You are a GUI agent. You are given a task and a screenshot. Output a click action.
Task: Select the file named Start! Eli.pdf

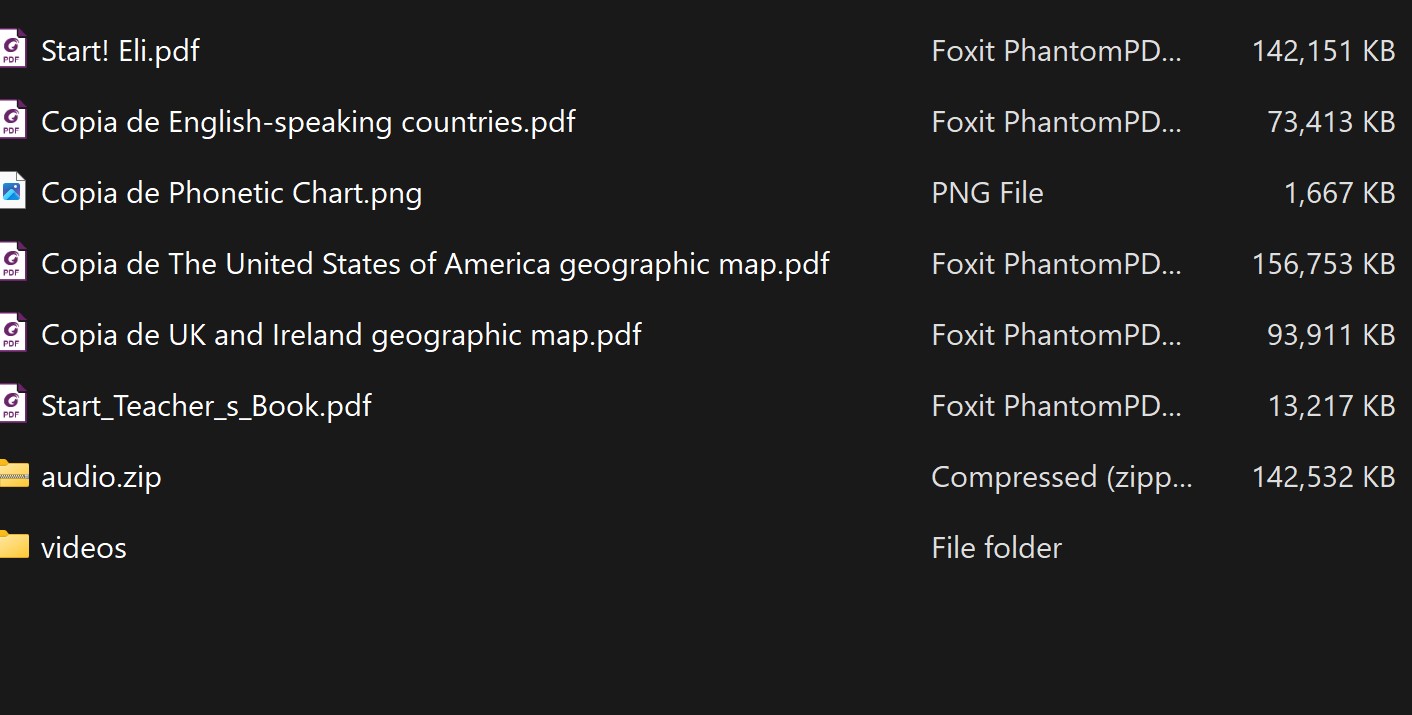pyautogui.click(x=120, y=51)
